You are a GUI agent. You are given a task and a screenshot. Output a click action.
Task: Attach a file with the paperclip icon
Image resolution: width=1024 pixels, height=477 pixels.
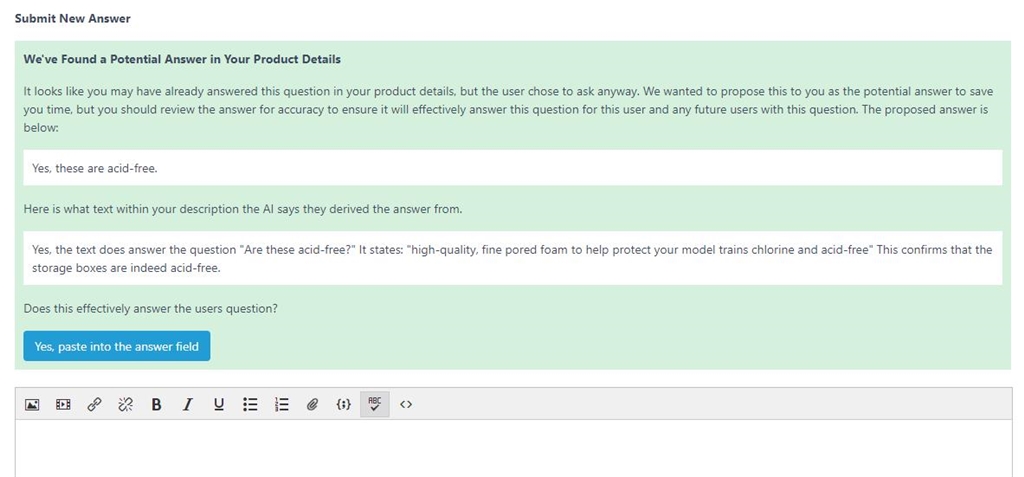pyautogui.click(x=312, y=404)
